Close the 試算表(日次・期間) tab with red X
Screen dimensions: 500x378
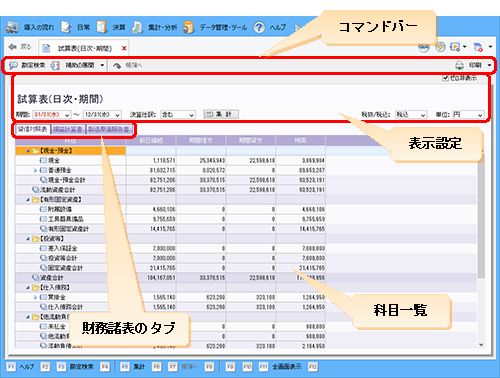click(124, 48)
